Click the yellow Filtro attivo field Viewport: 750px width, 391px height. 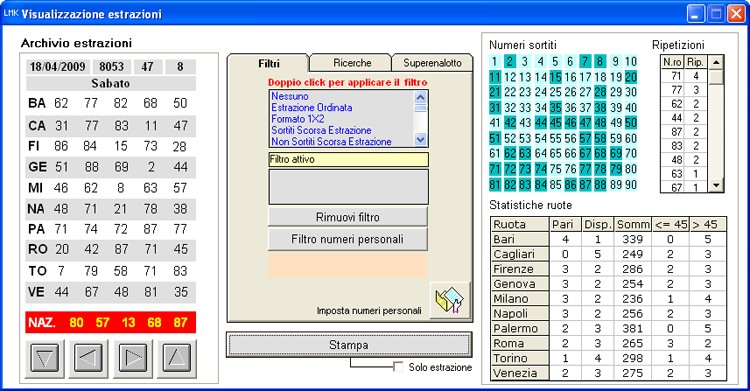point(348,159)
